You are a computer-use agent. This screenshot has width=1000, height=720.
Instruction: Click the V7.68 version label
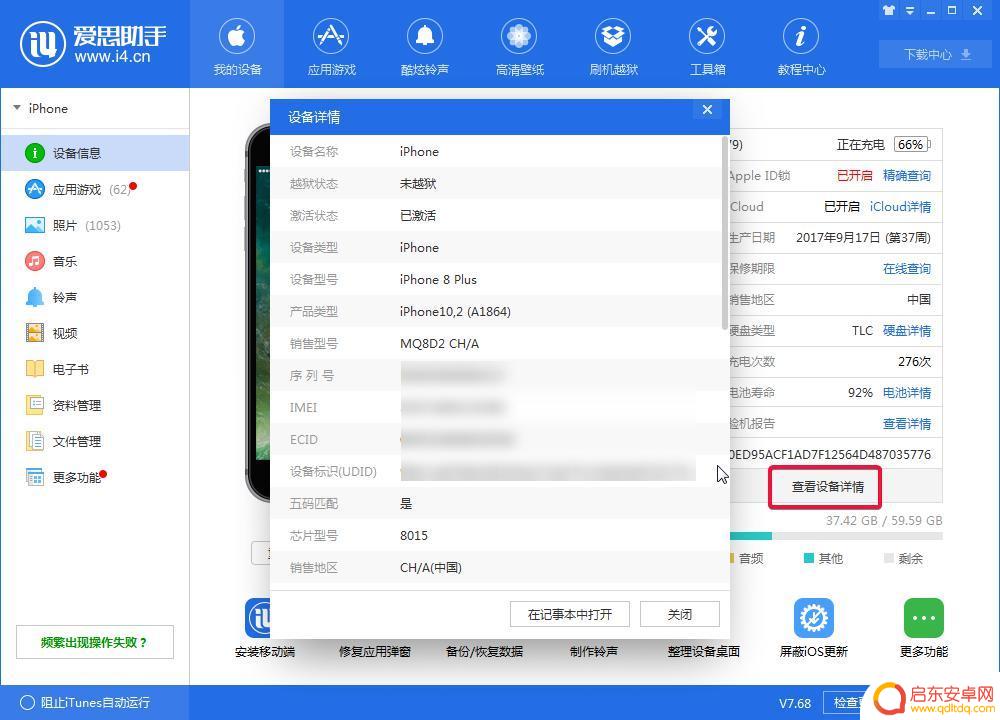coord(795,703)
